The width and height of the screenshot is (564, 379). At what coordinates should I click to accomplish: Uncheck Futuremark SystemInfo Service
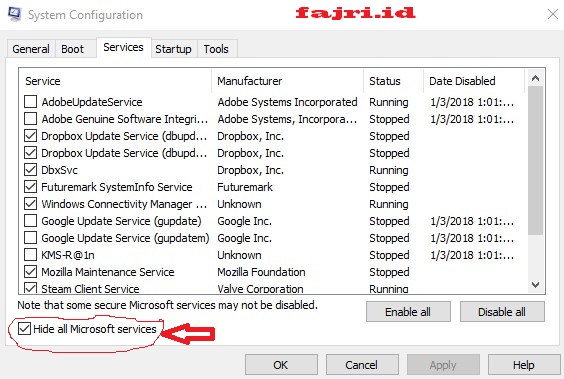(x=31, y=187)
